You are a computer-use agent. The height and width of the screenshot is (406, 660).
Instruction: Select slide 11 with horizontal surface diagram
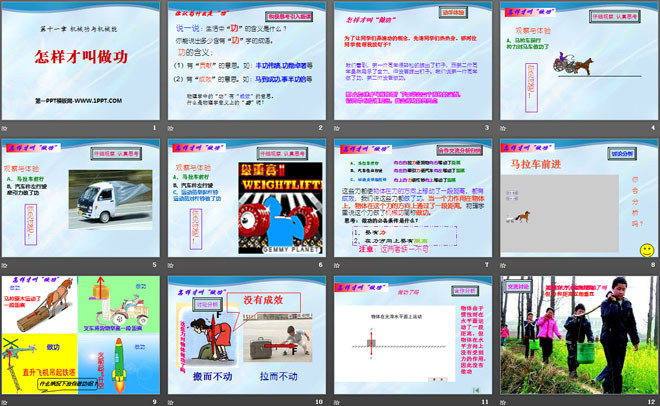coord(413,335)
